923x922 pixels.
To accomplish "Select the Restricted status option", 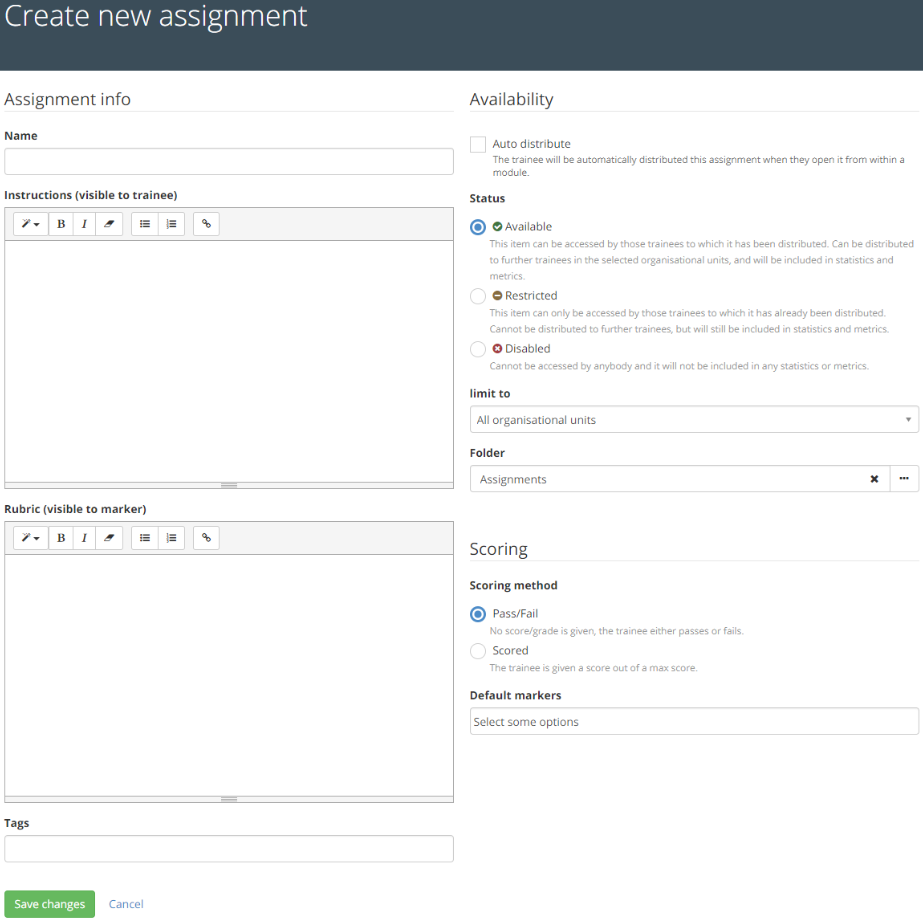I will coord(478,296).
